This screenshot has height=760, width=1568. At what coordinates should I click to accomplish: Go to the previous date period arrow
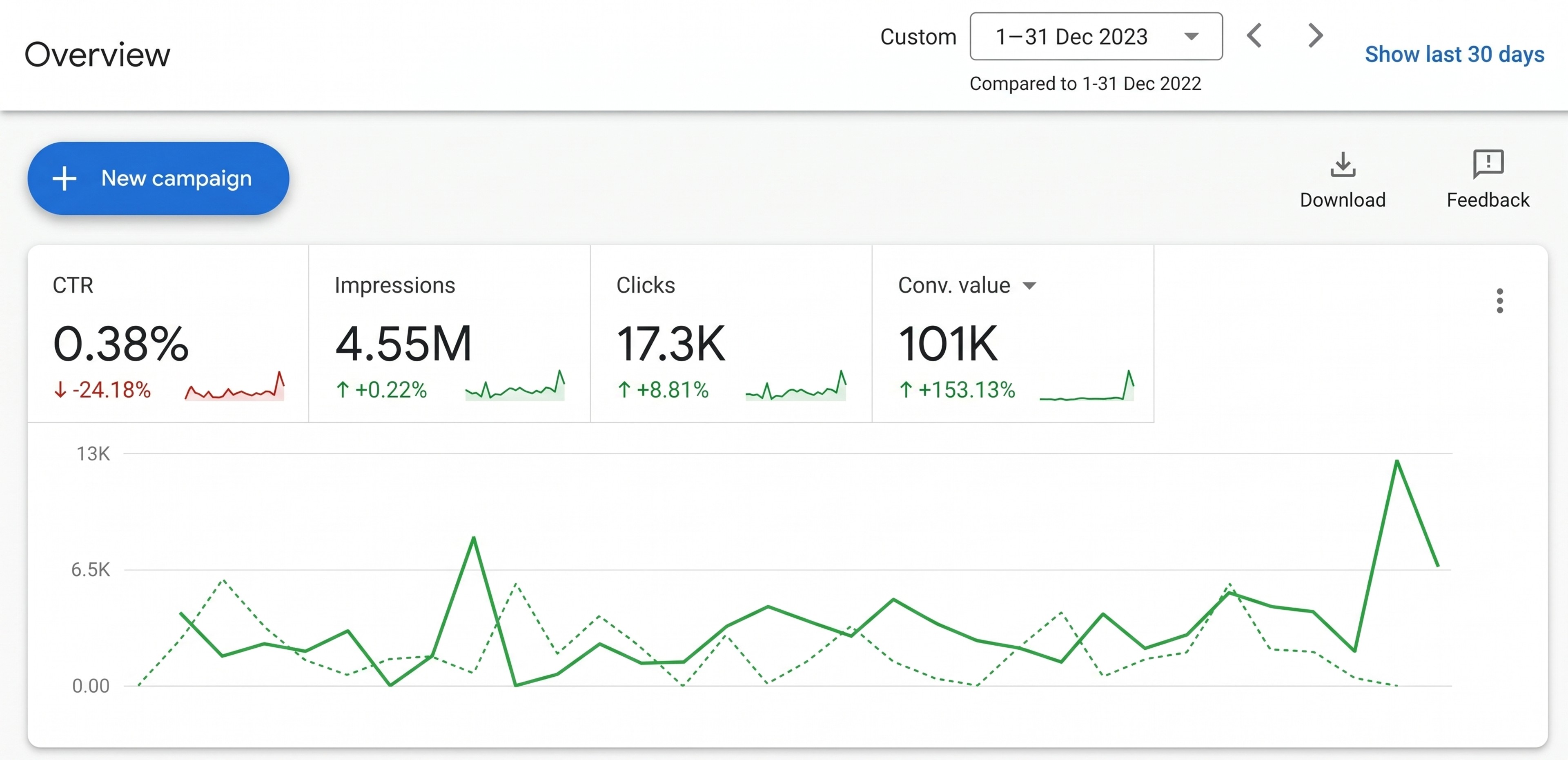pyautogui.click(x=1254, y=35)
